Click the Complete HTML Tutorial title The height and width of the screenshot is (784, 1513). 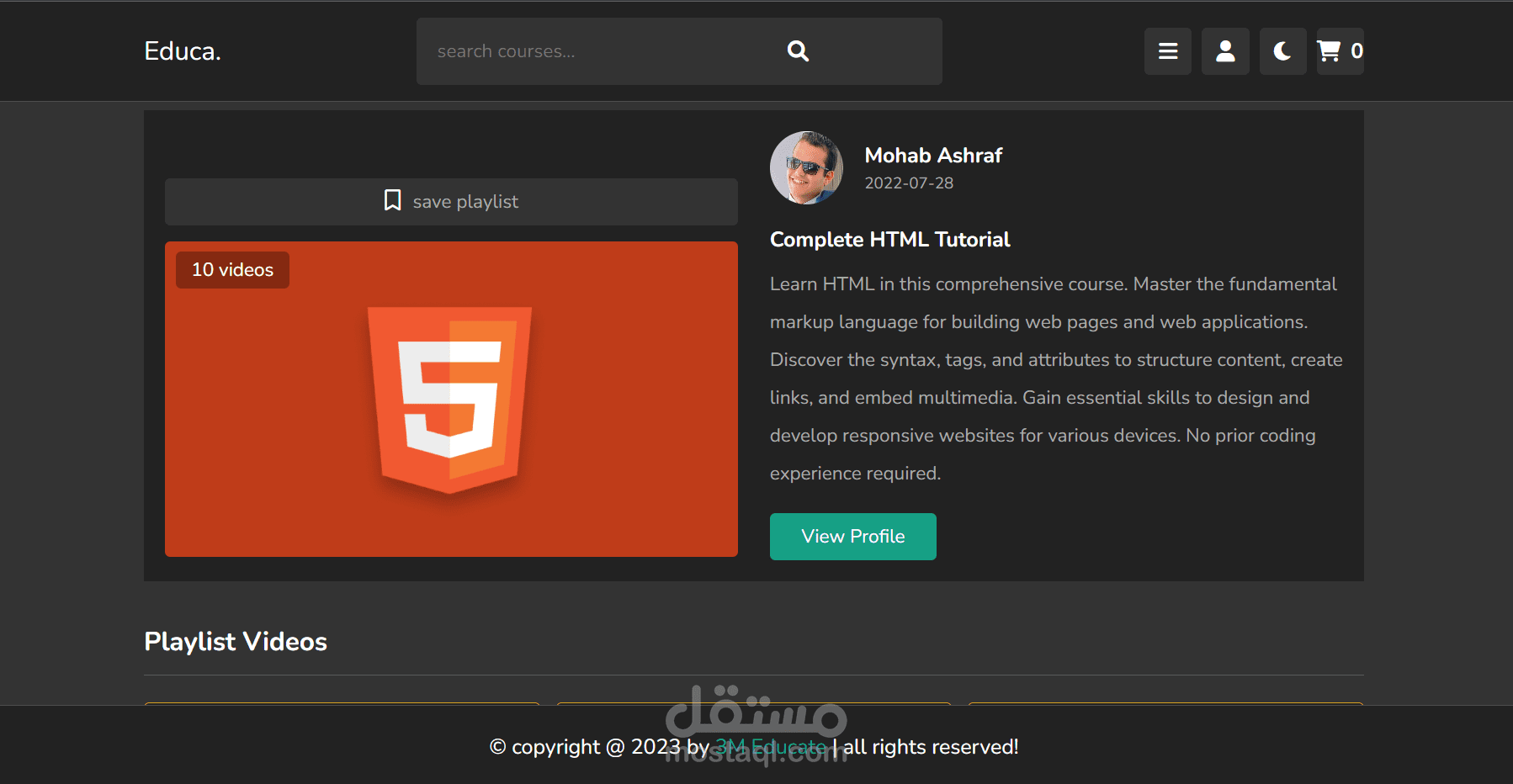[x=889, y=240]
